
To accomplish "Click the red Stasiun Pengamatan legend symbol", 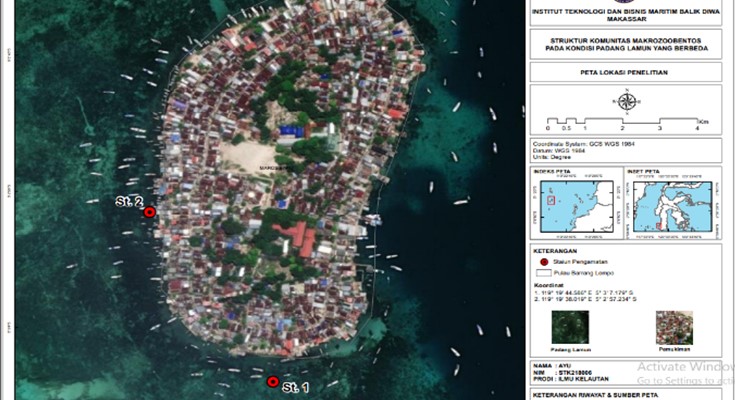I will click(x=545, y=260).
